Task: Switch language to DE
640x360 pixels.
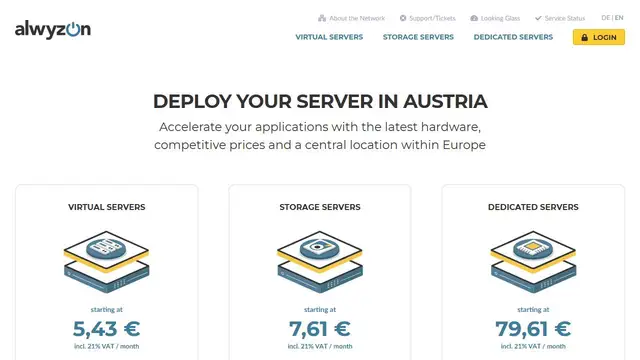Action: (x=605, y=18)
